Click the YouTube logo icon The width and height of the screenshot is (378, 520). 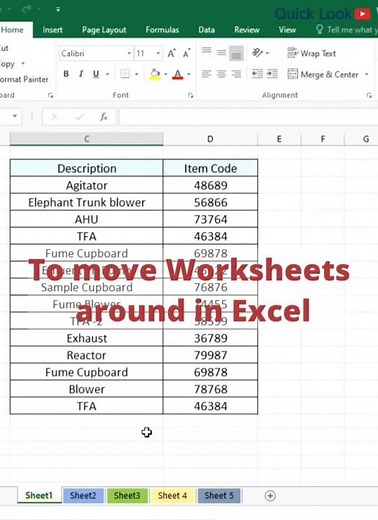pyautogui.click(x=362, y=14)
